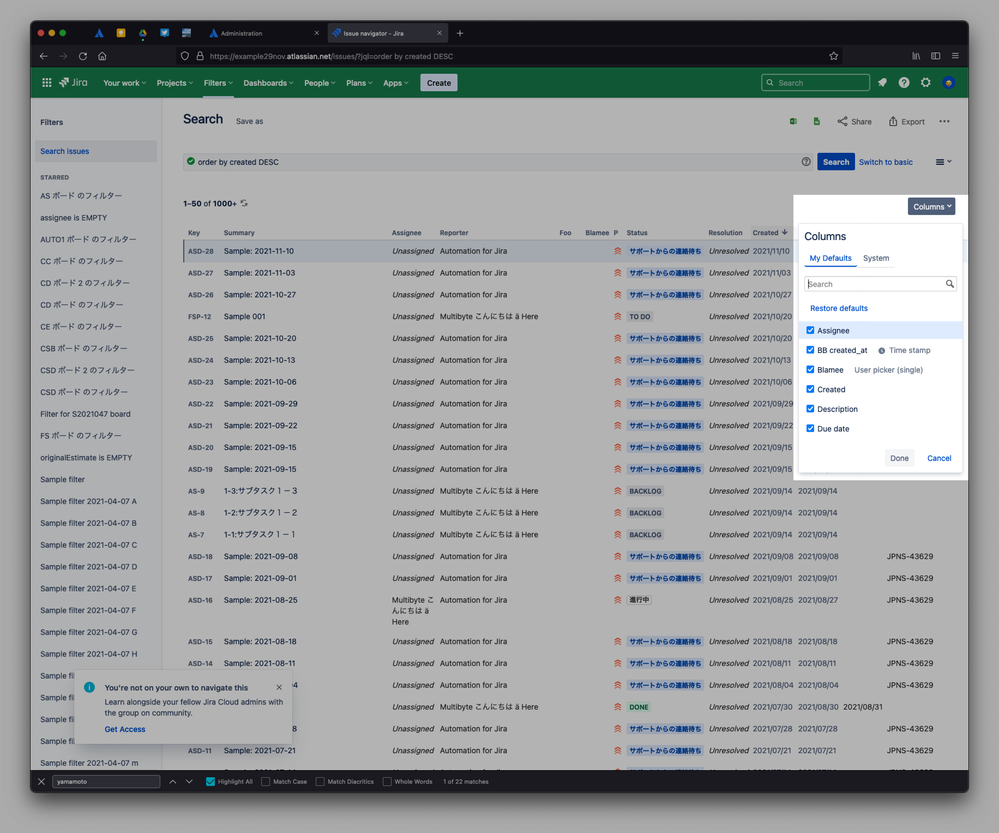This screenshot has height=833, width=999.
Task: Click the Get Access link in the notification
Action: point(125,729)
